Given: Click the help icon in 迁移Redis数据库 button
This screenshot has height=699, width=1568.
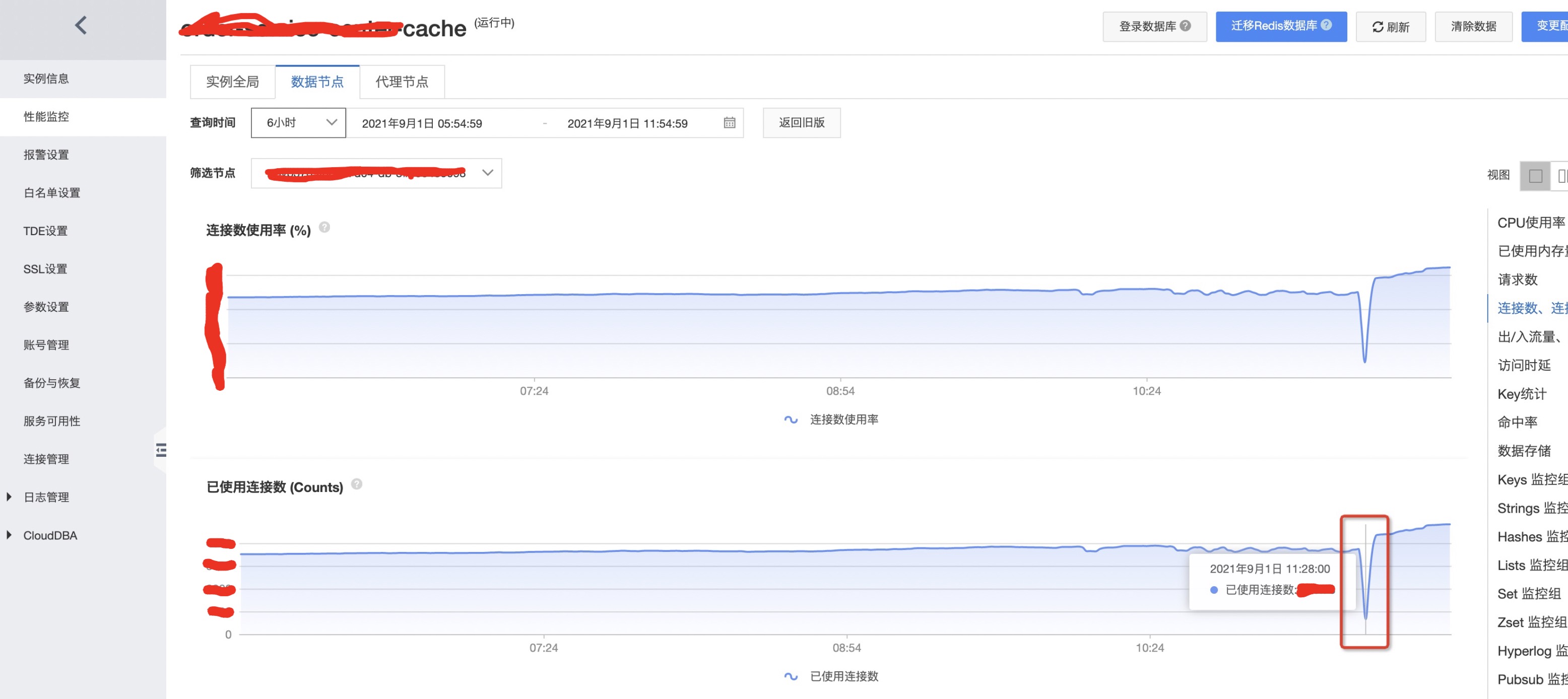Looking at the screenshot, I should coord(1326,25).
